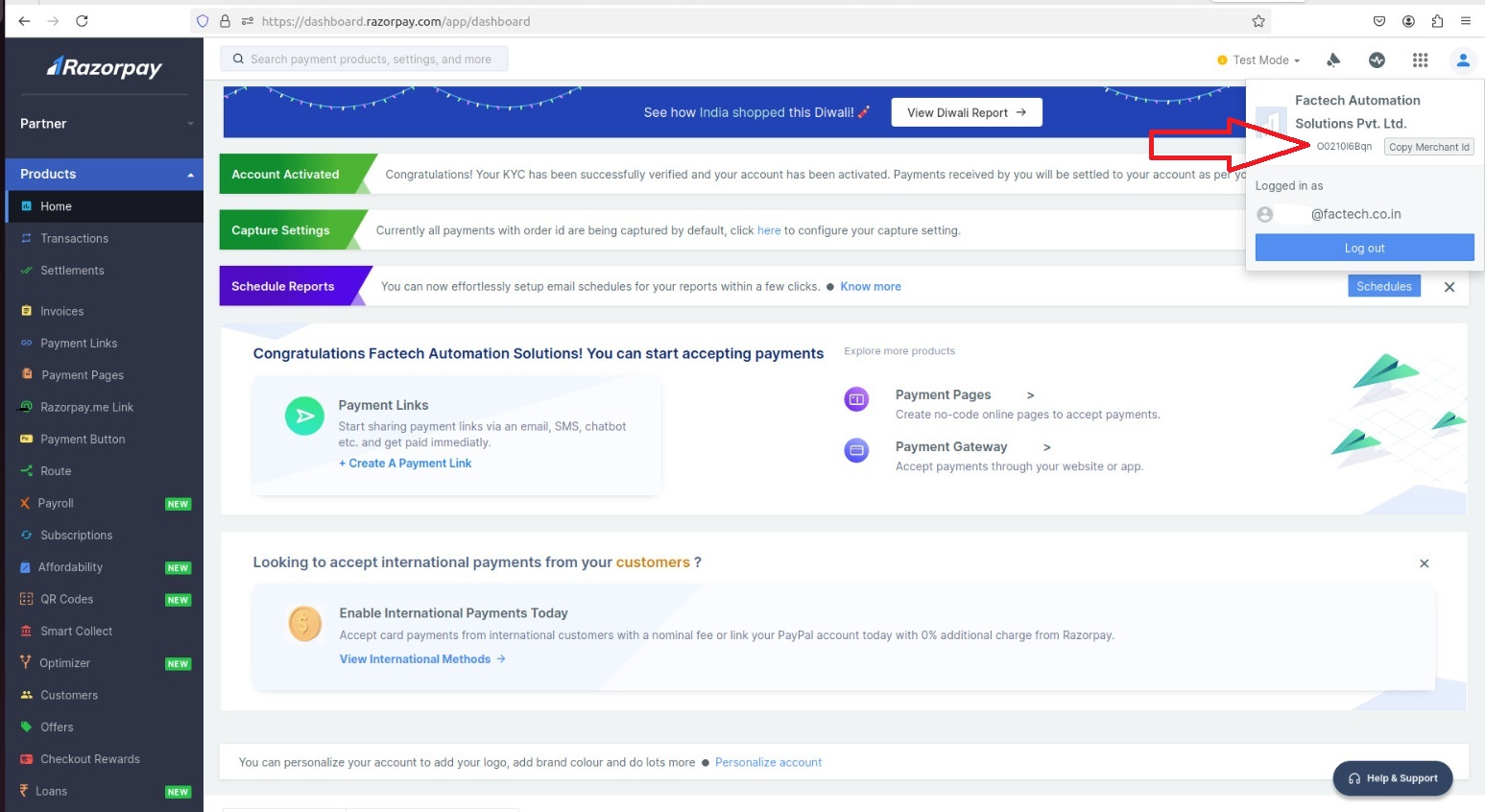1485x812 pixels.
Task: Click Know more link
Action: pyautogui.click(x=870, y=286)
